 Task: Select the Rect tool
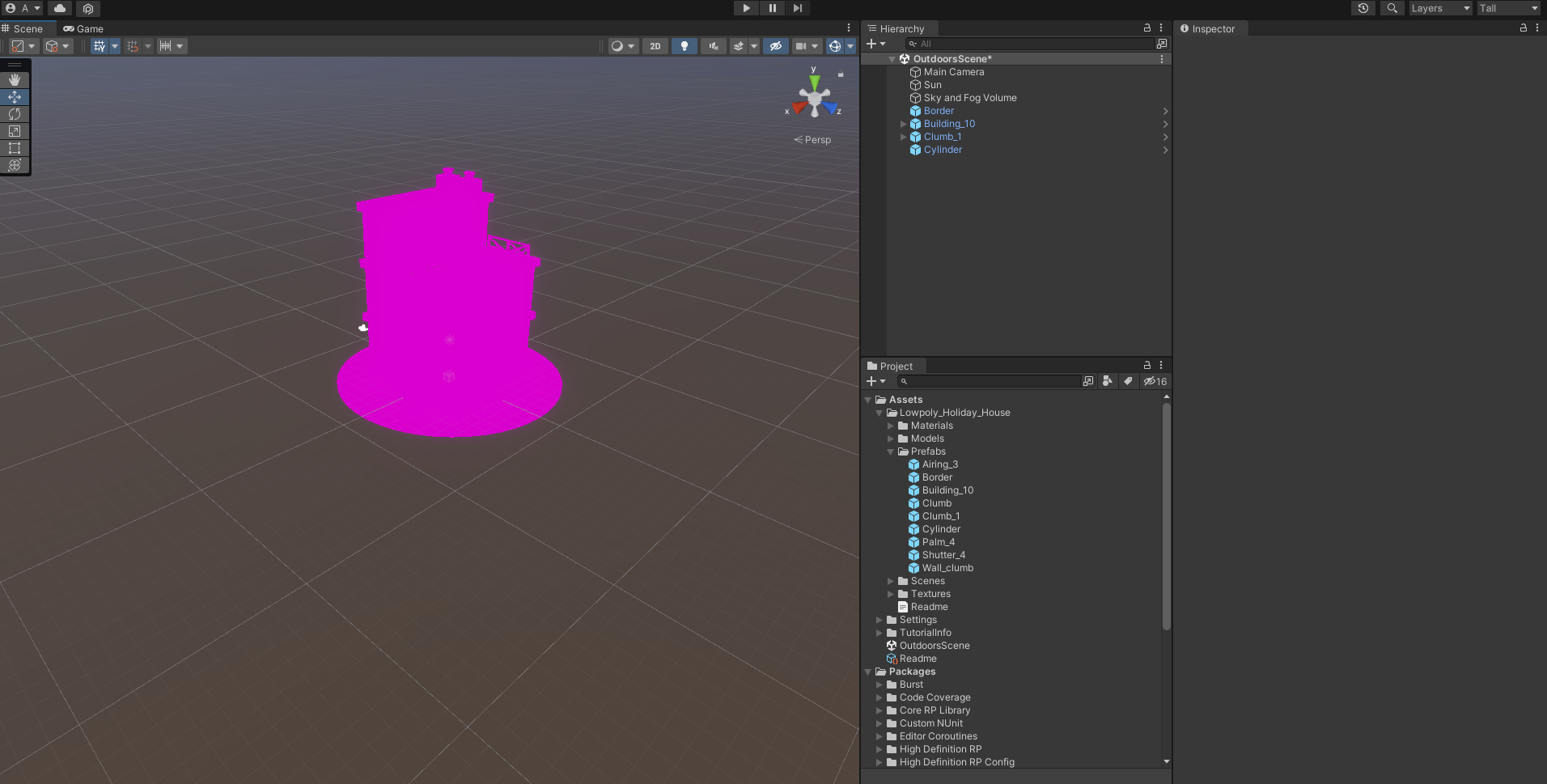point(15,148)
